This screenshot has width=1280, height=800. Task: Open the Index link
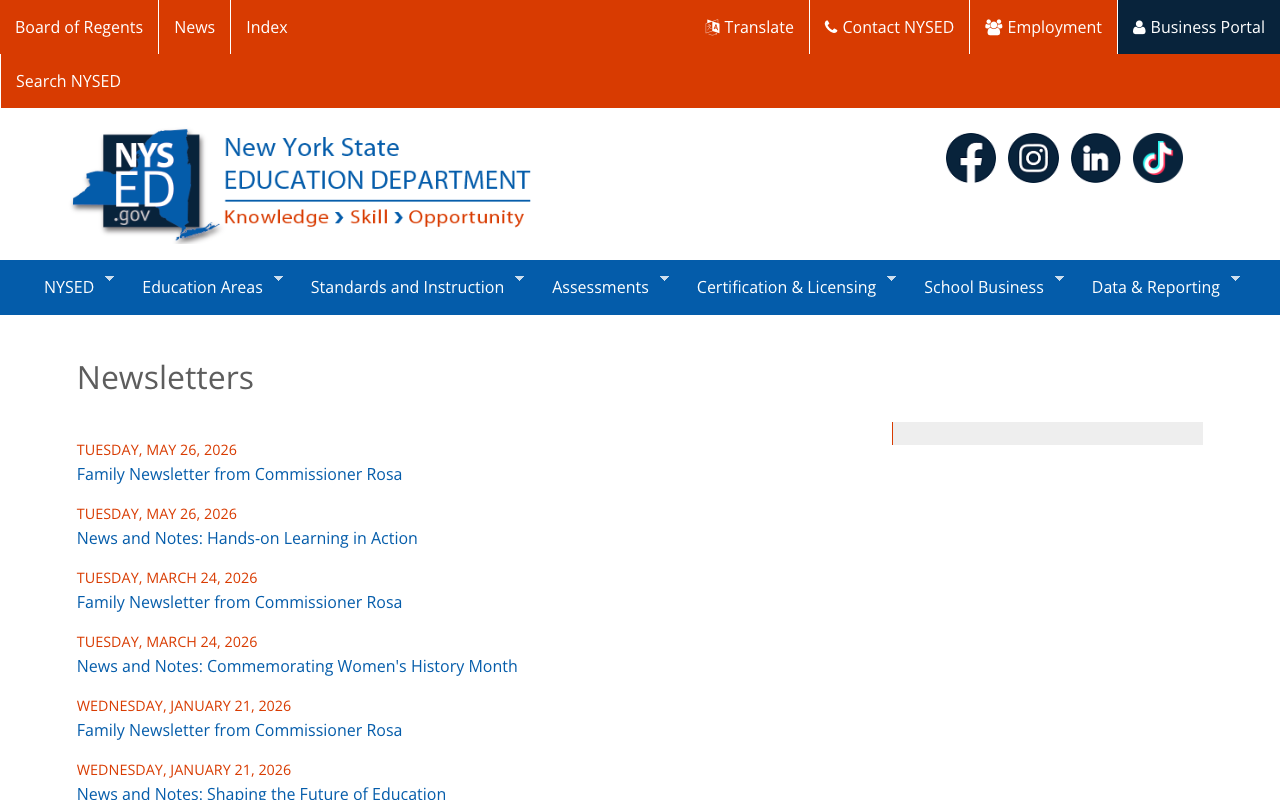click(x=267, y=27)
